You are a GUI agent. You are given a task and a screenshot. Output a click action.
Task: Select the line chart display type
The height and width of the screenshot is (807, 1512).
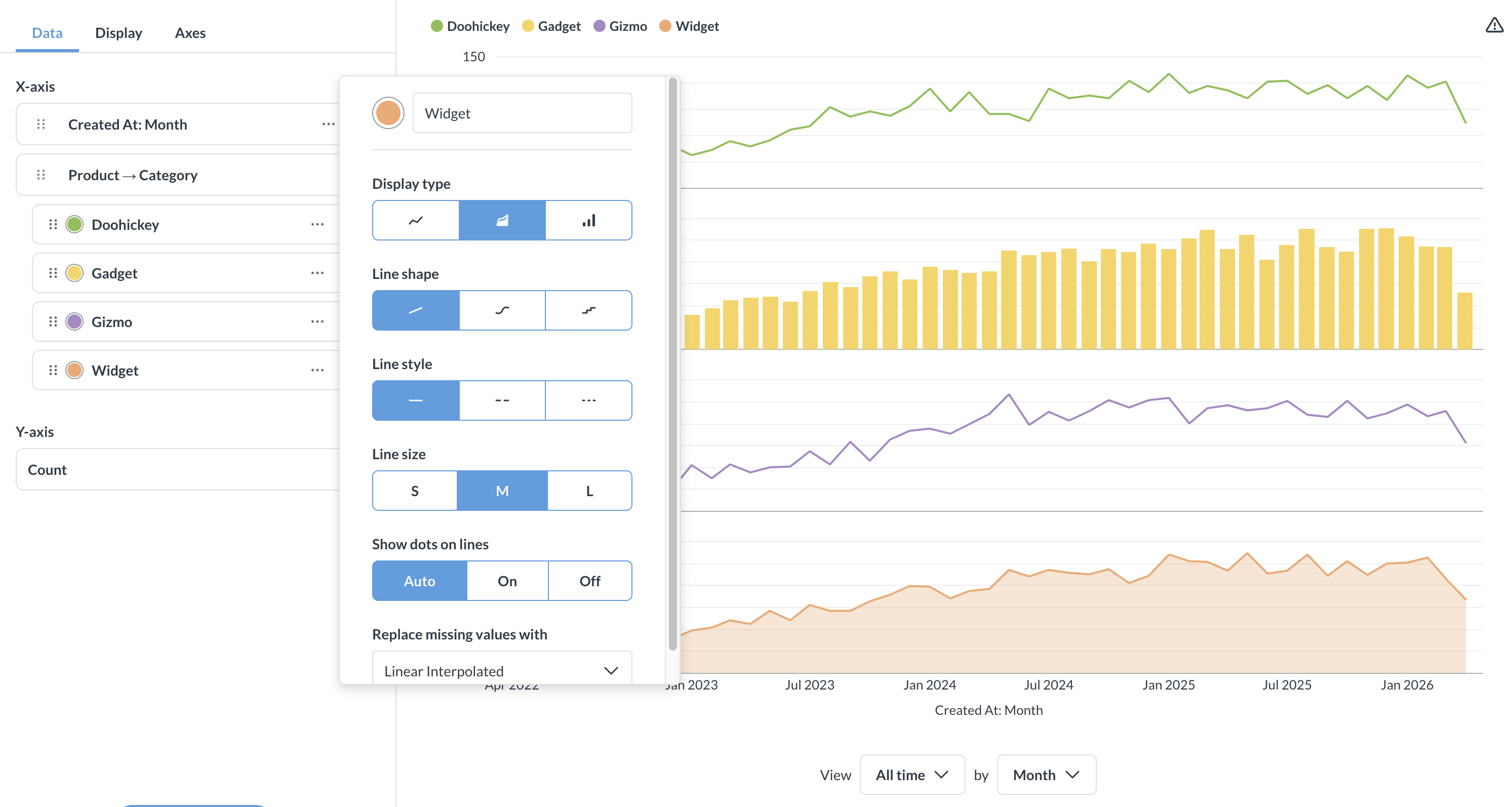tap(416, 221)
